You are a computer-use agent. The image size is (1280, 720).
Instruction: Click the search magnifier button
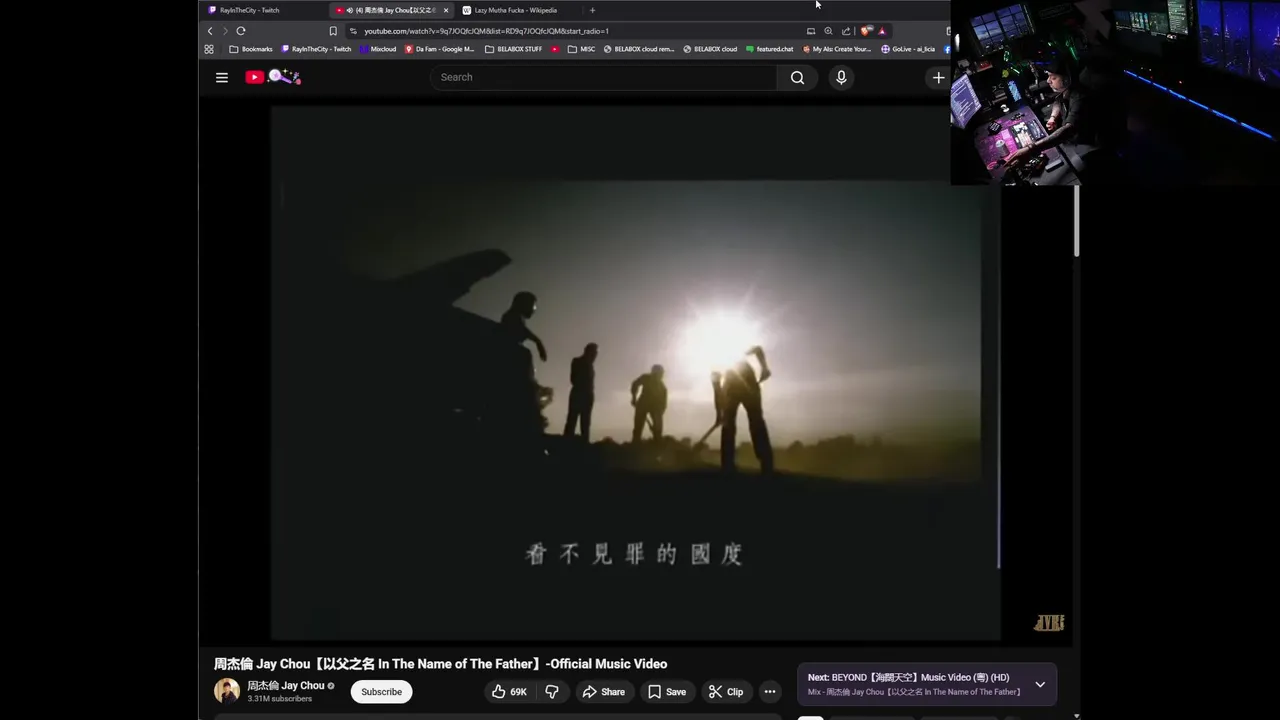[797, 77]
